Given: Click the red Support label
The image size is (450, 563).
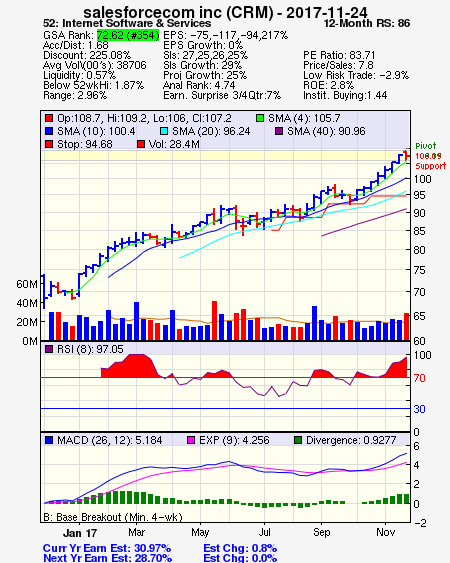Looking at the screenshot, I should [x=430, y=166].
